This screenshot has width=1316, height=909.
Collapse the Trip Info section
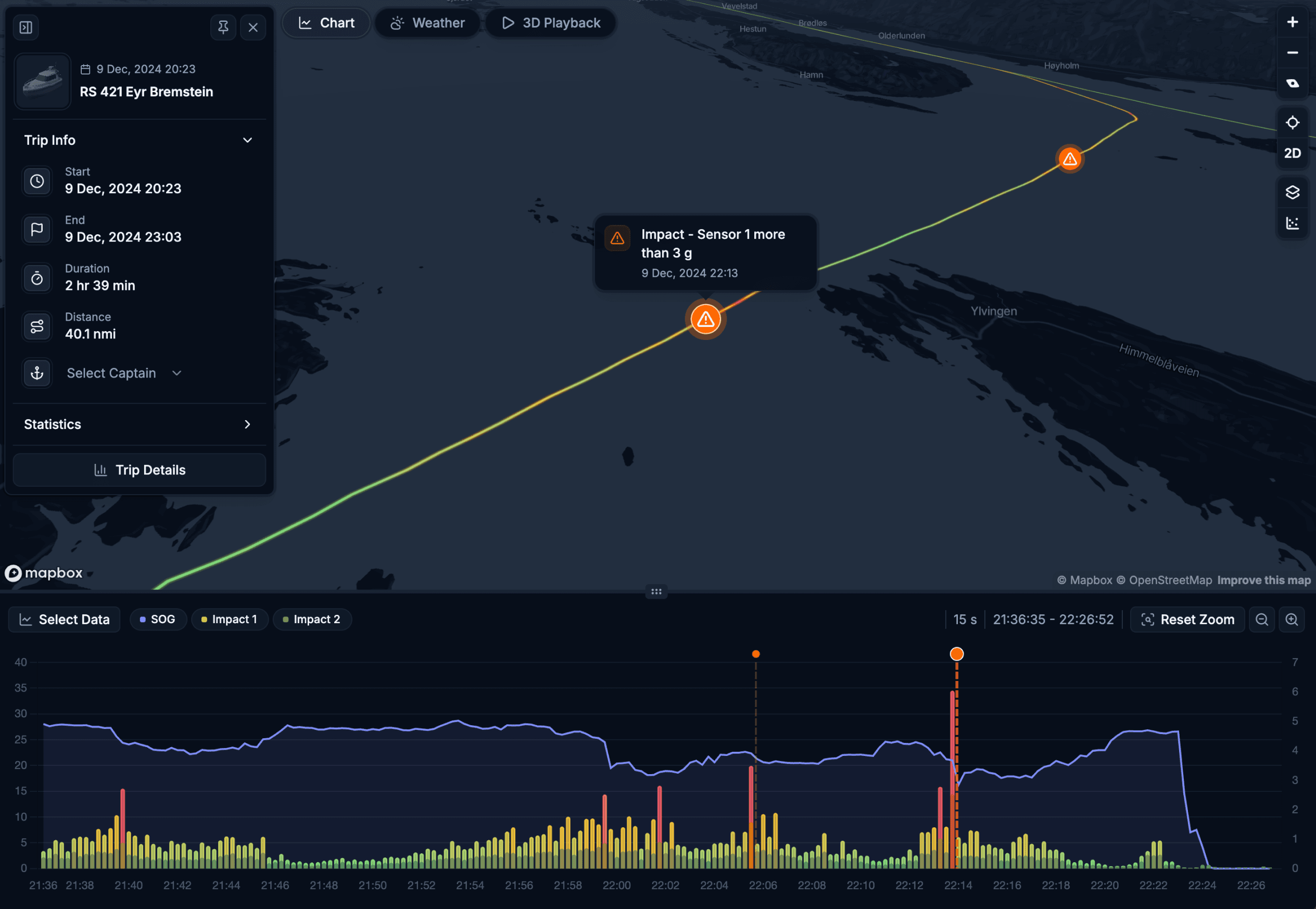(x=247, y=140)
